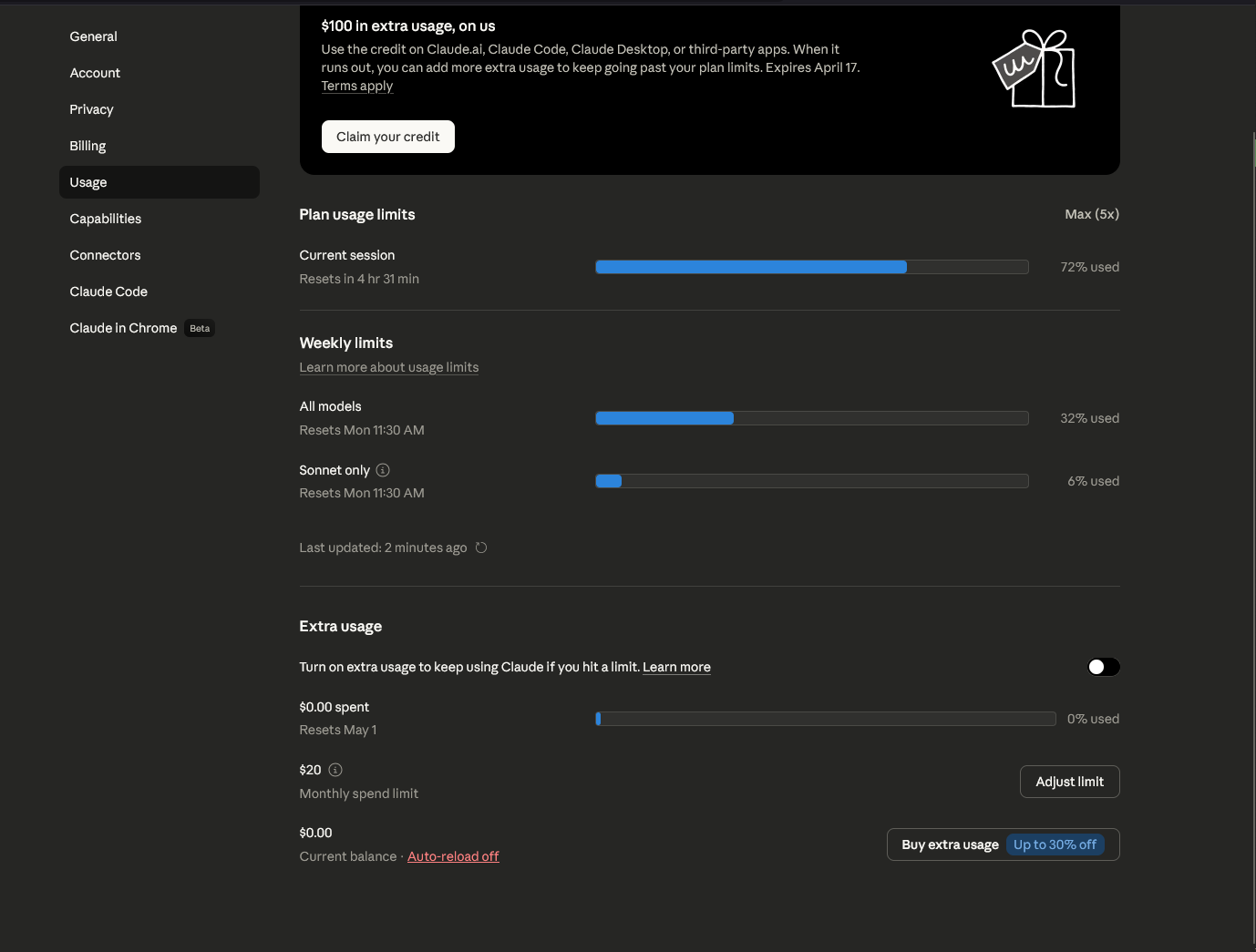The height and width of the screenshot is (952, 1256).
Task: Click the Sonnet only info icon
Action: pyautogui.click(x=383, y=470)
